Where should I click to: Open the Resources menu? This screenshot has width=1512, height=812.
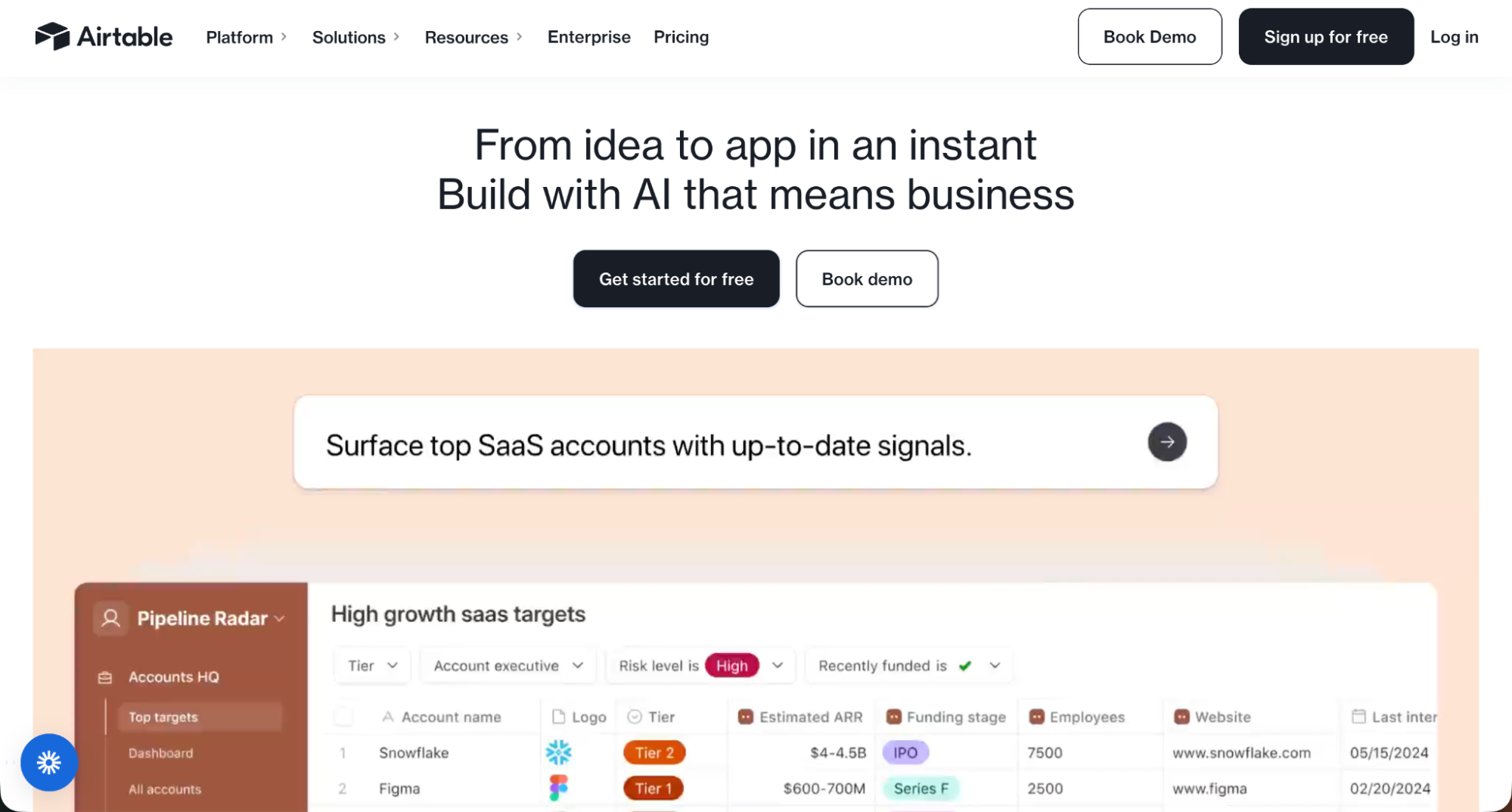point(466,36)
